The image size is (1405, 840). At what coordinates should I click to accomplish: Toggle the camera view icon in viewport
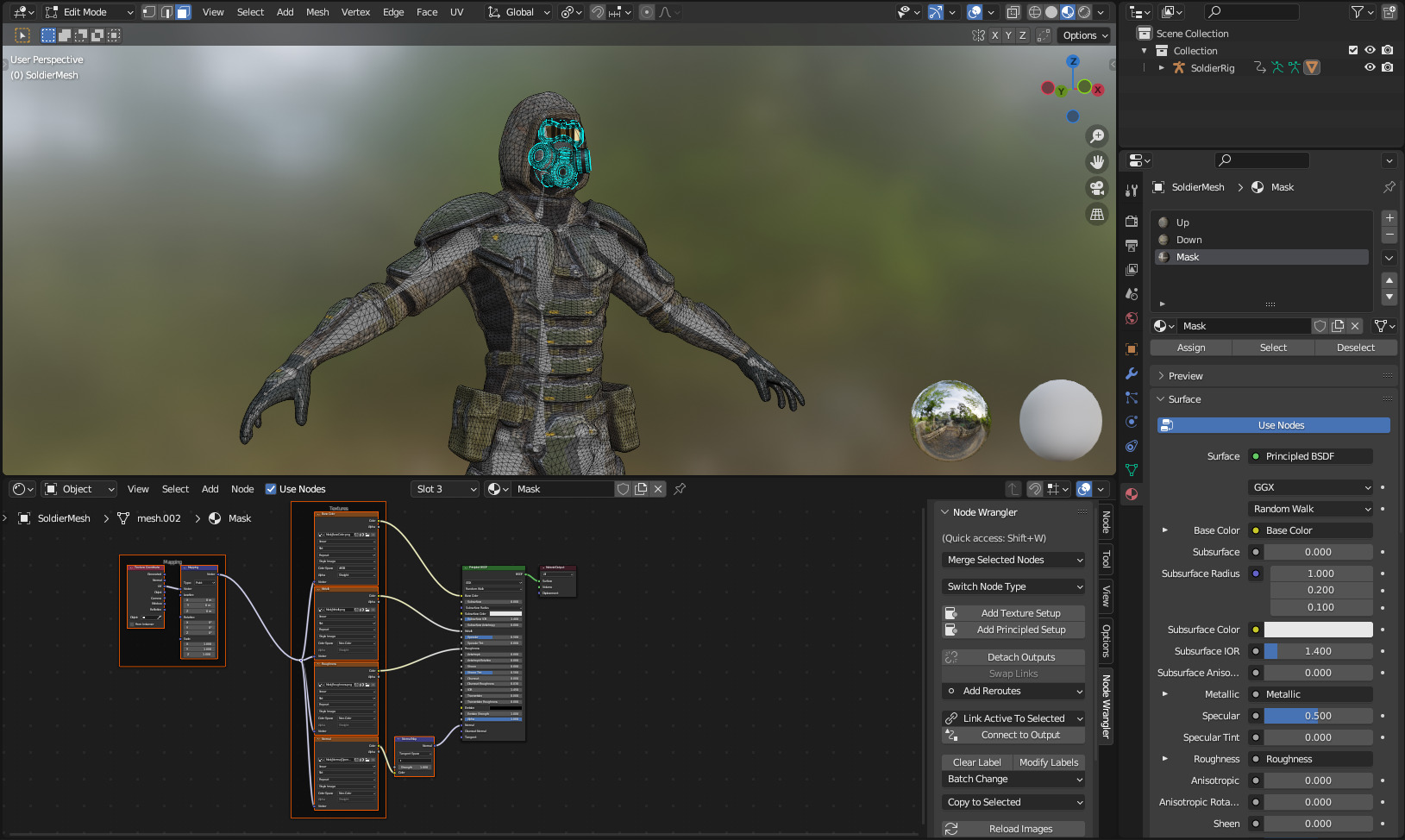click(1097, 188)
